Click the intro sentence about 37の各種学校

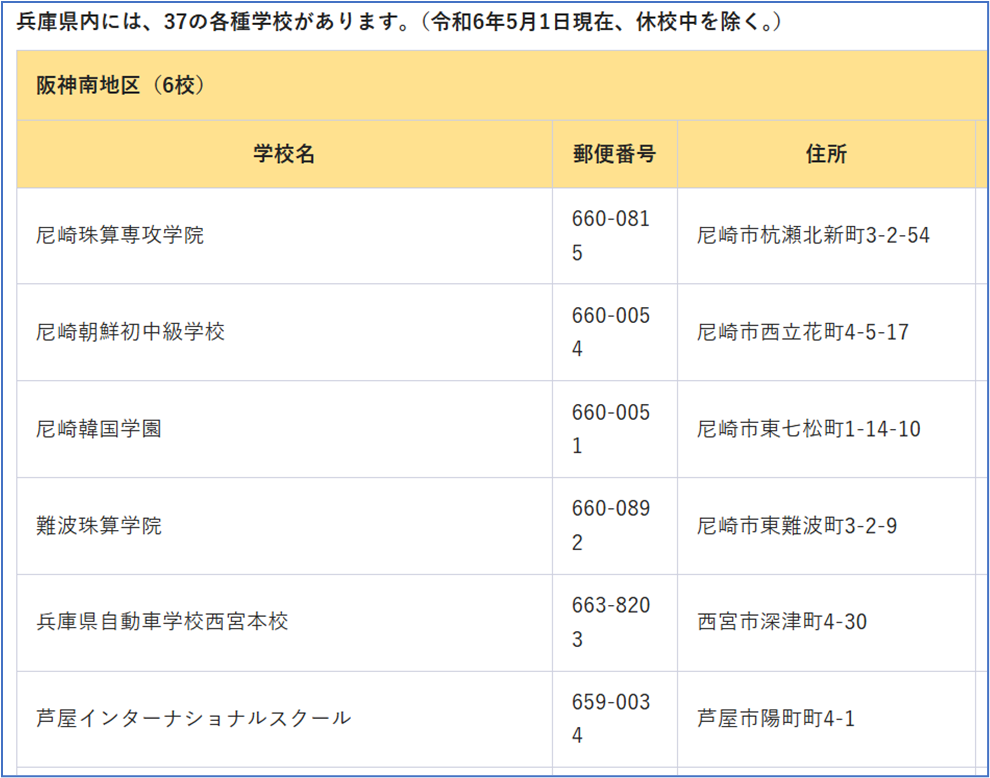400,22
